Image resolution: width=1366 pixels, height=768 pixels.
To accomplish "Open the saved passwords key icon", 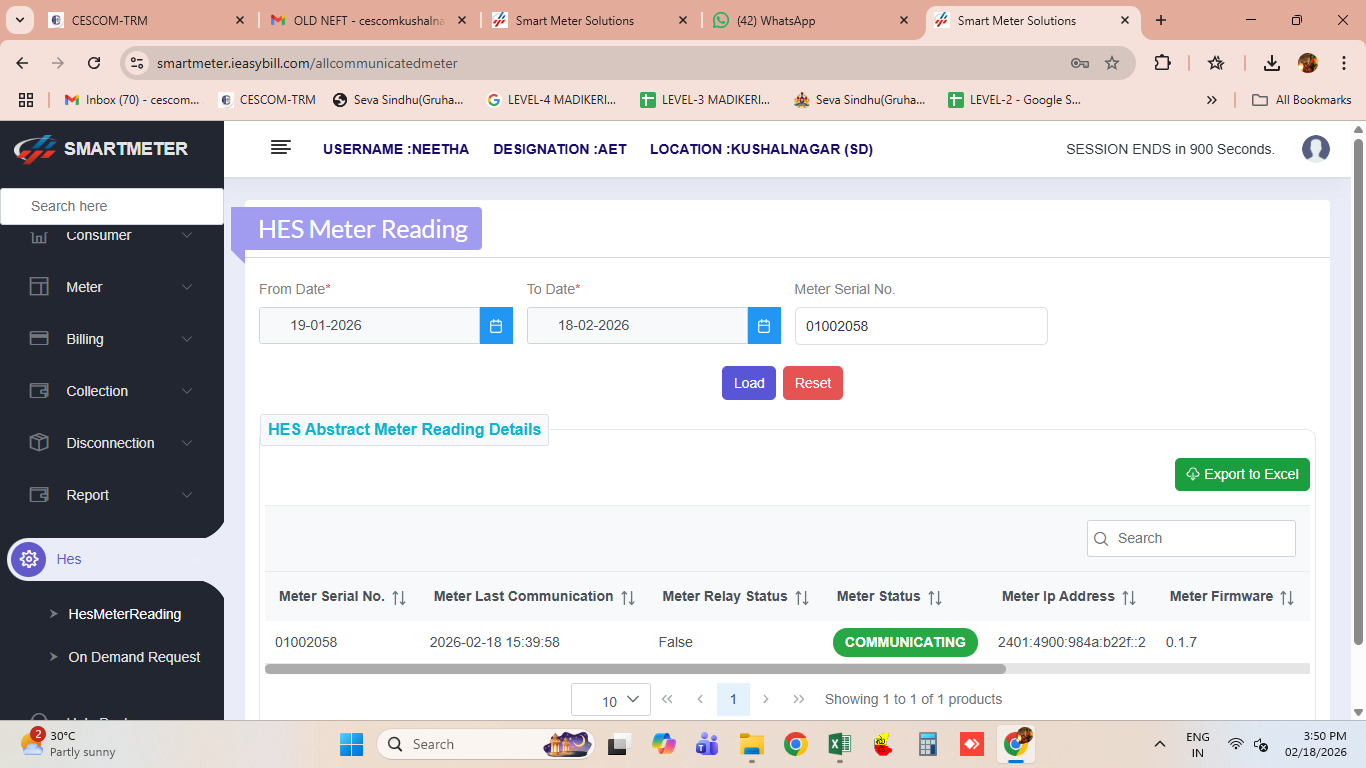I will [x=1080, y=63].
